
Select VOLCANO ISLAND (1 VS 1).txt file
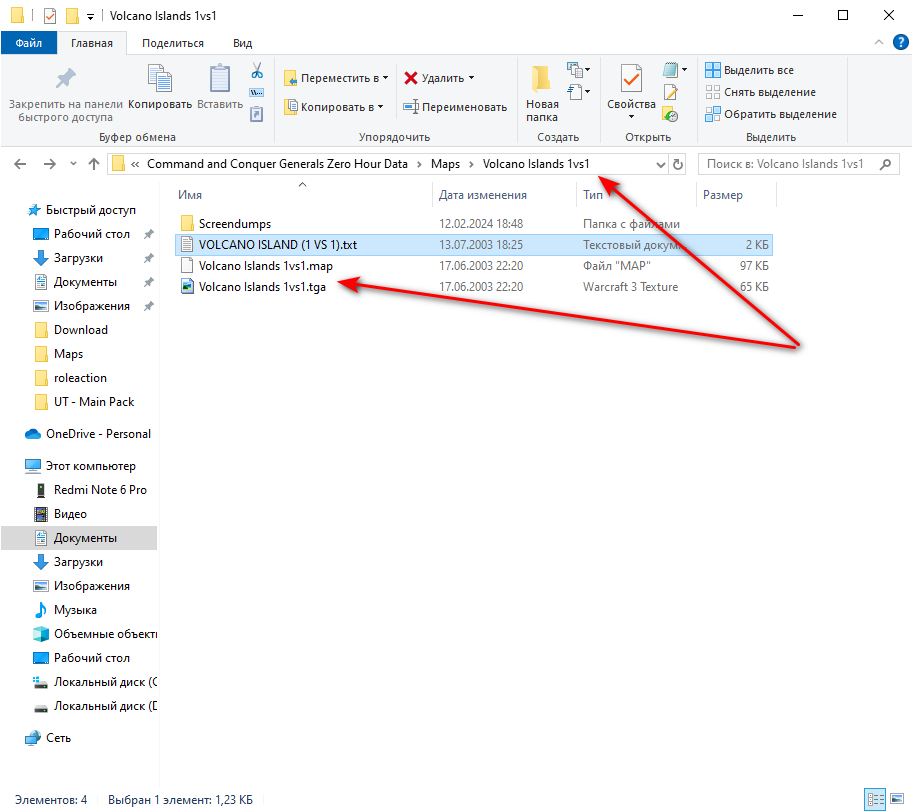coord(474,245)
